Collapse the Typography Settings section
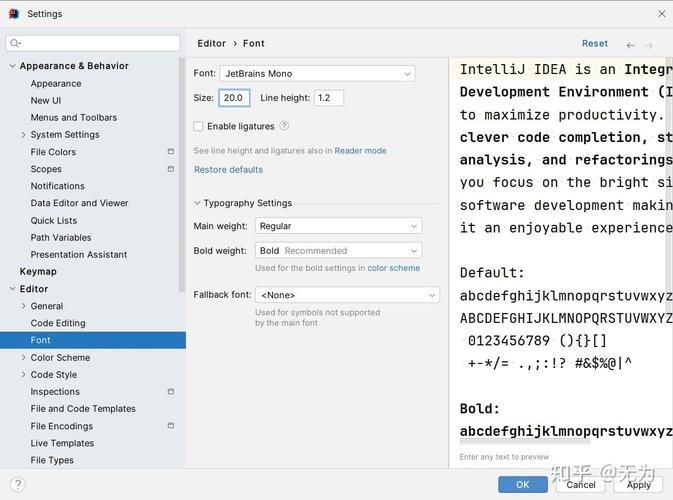Viewport: 673px width, 500px height. coord(197,203)
